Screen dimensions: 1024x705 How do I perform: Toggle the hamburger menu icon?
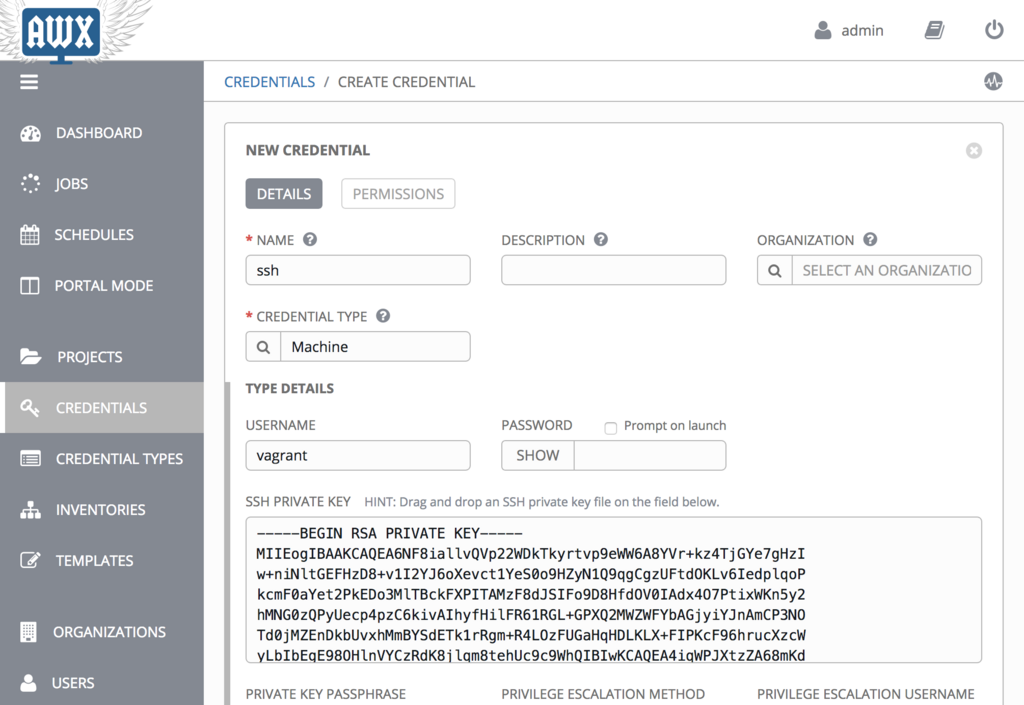click(29, 82)
